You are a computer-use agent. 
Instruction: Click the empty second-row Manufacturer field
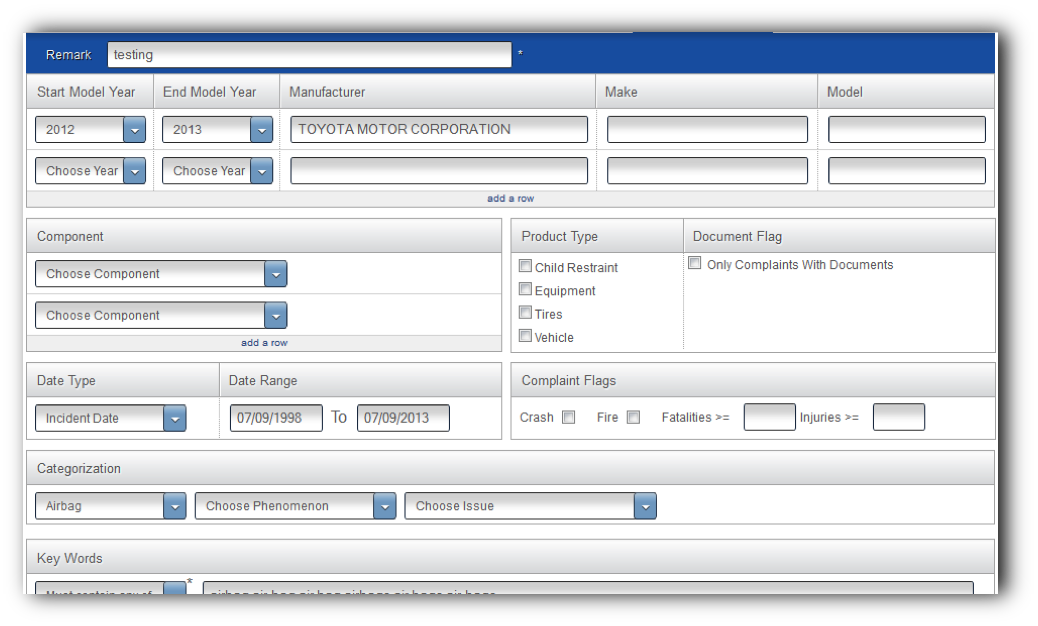(439, 171)
